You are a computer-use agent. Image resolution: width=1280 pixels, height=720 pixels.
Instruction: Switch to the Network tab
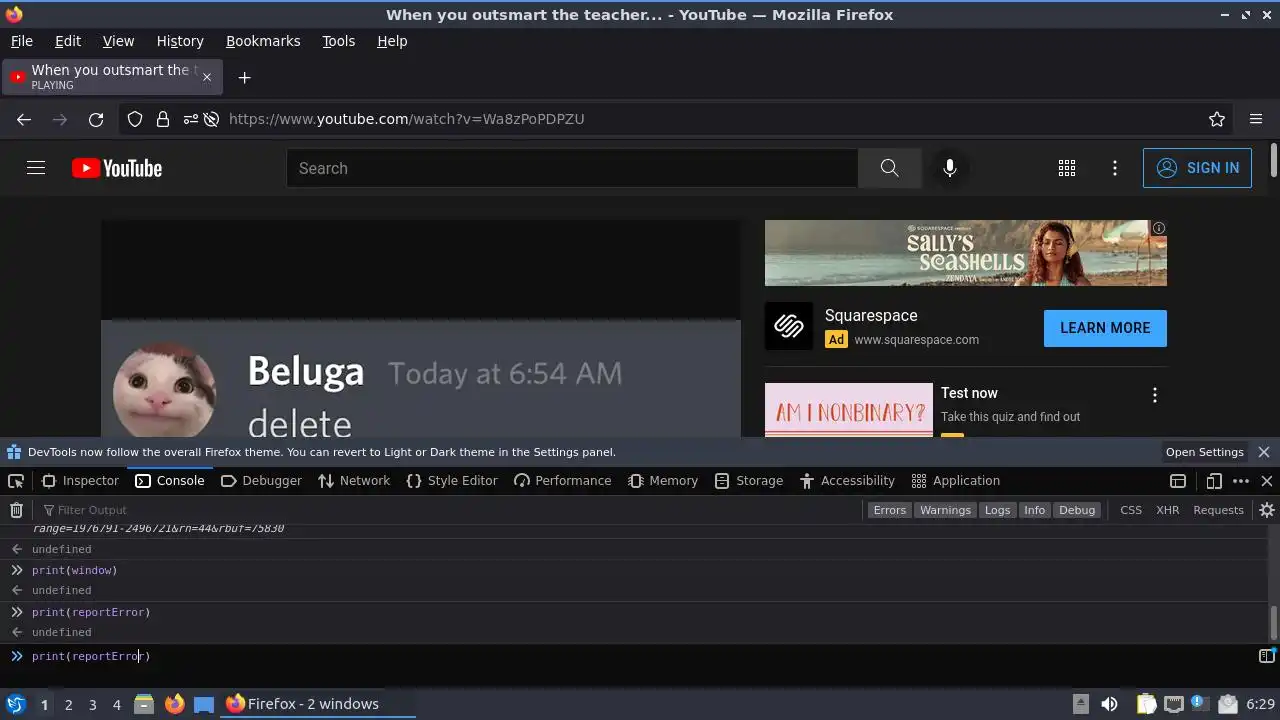[354, 481]
